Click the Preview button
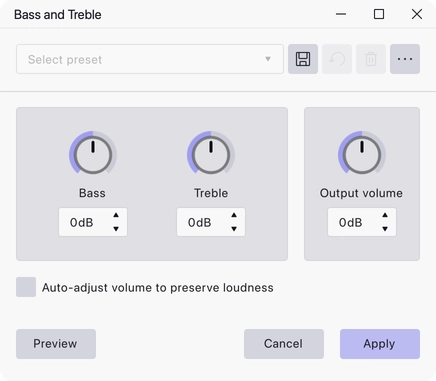The width and height of the screenshot is (436, 381). click(x=56, y=344)
